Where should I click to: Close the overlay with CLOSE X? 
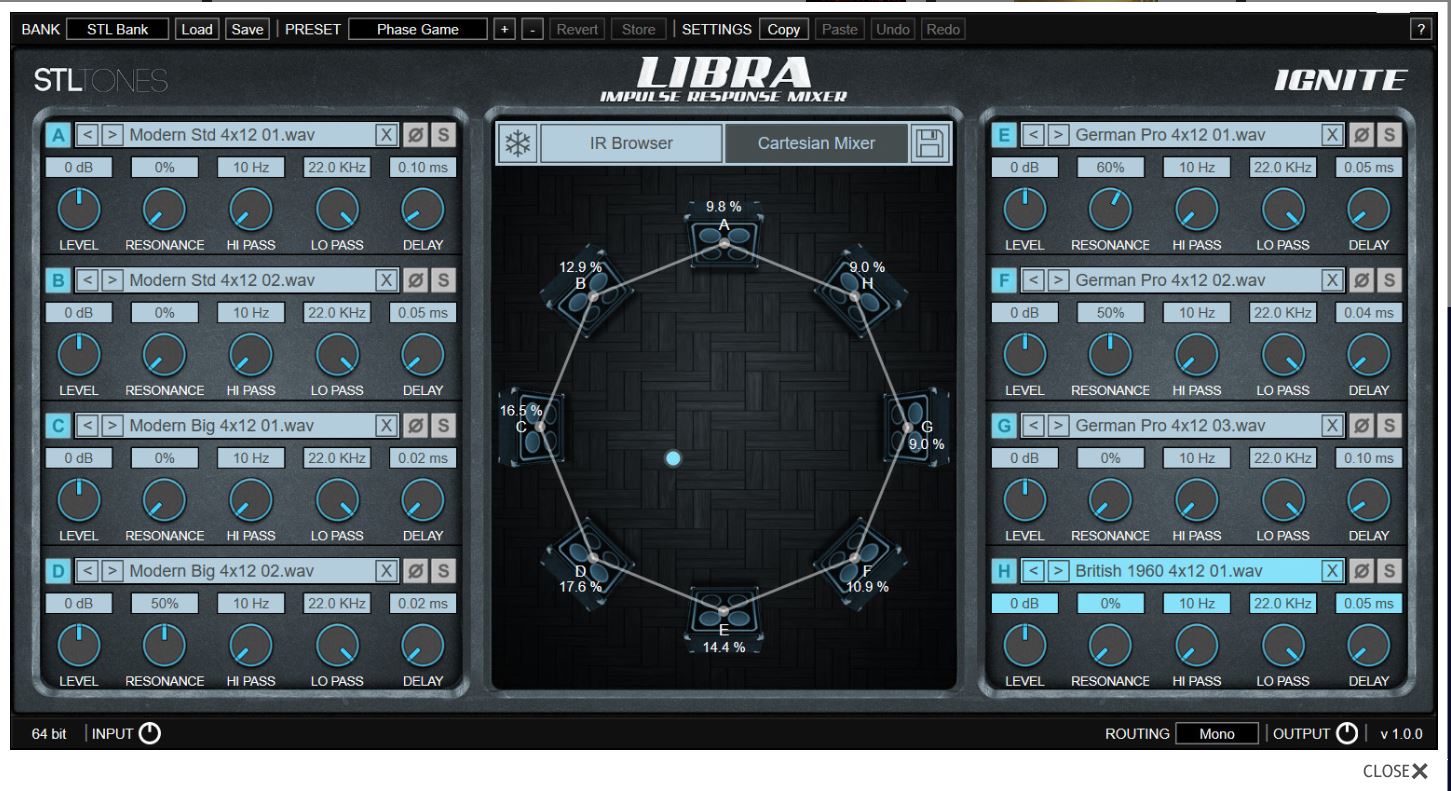[1395, 771]
